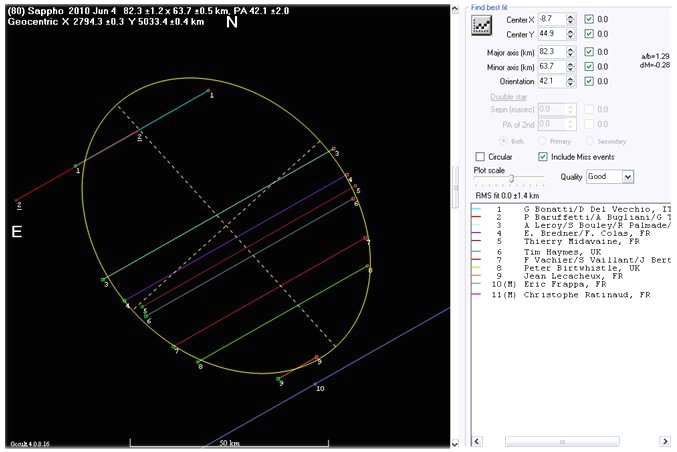Enable the Circular checkbox

pos(481,157)
